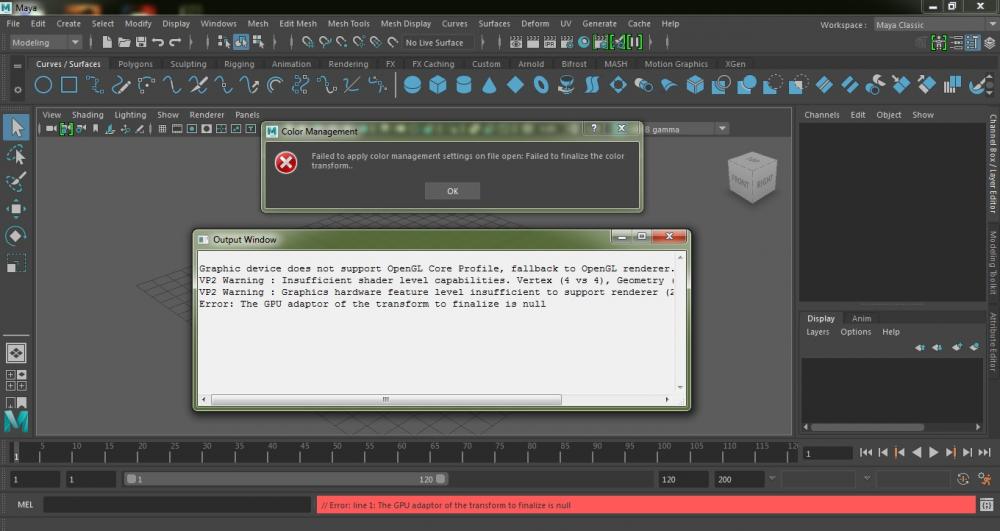Choose the Rotate tool in toolbox
Screen dimensions: 1000x531
coord(16,236)
